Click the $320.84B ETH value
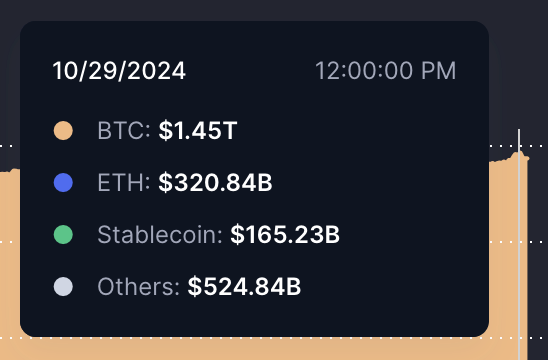The height and width of the screenshot is (360, 548). click(215, 182)
